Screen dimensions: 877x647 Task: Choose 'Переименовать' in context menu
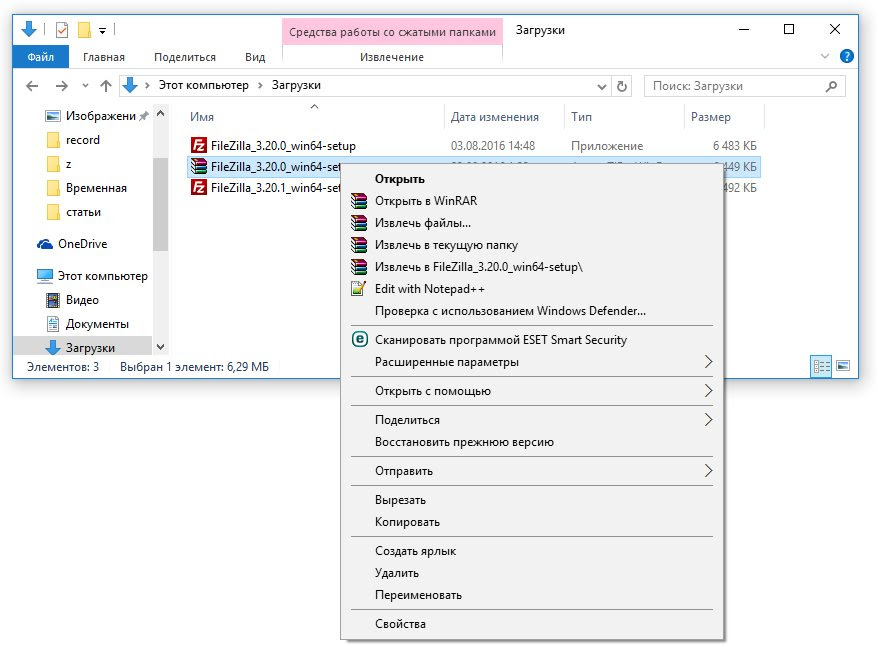click(x=418, y=595)
